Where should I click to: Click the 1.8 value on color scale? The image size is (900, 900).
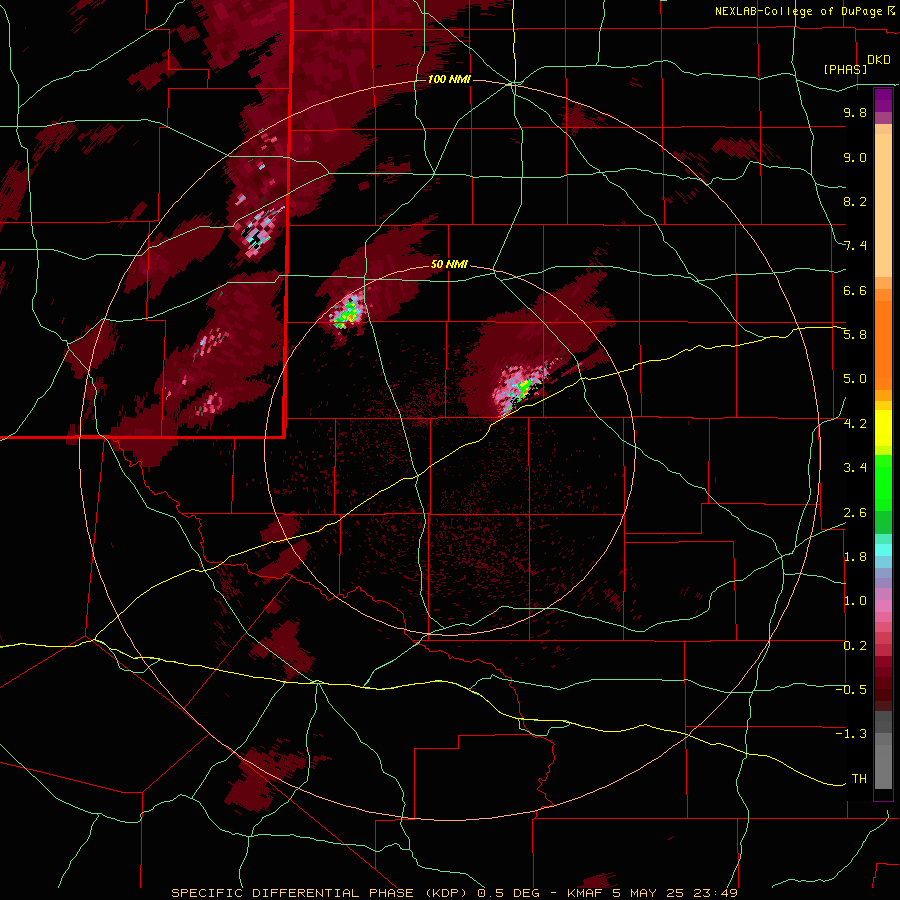coord(855,557)
